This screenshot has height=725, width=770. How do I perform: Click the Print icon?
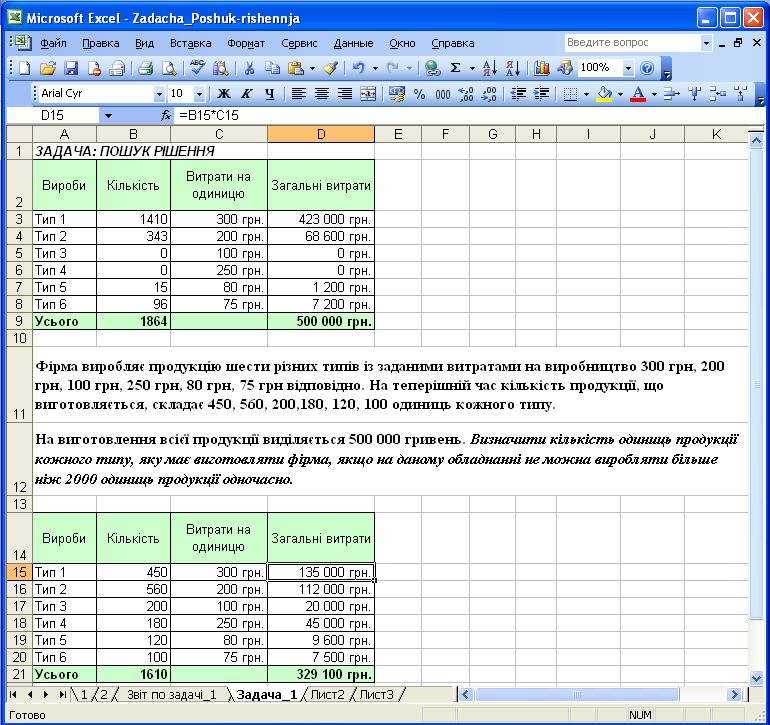pos(145,68)
